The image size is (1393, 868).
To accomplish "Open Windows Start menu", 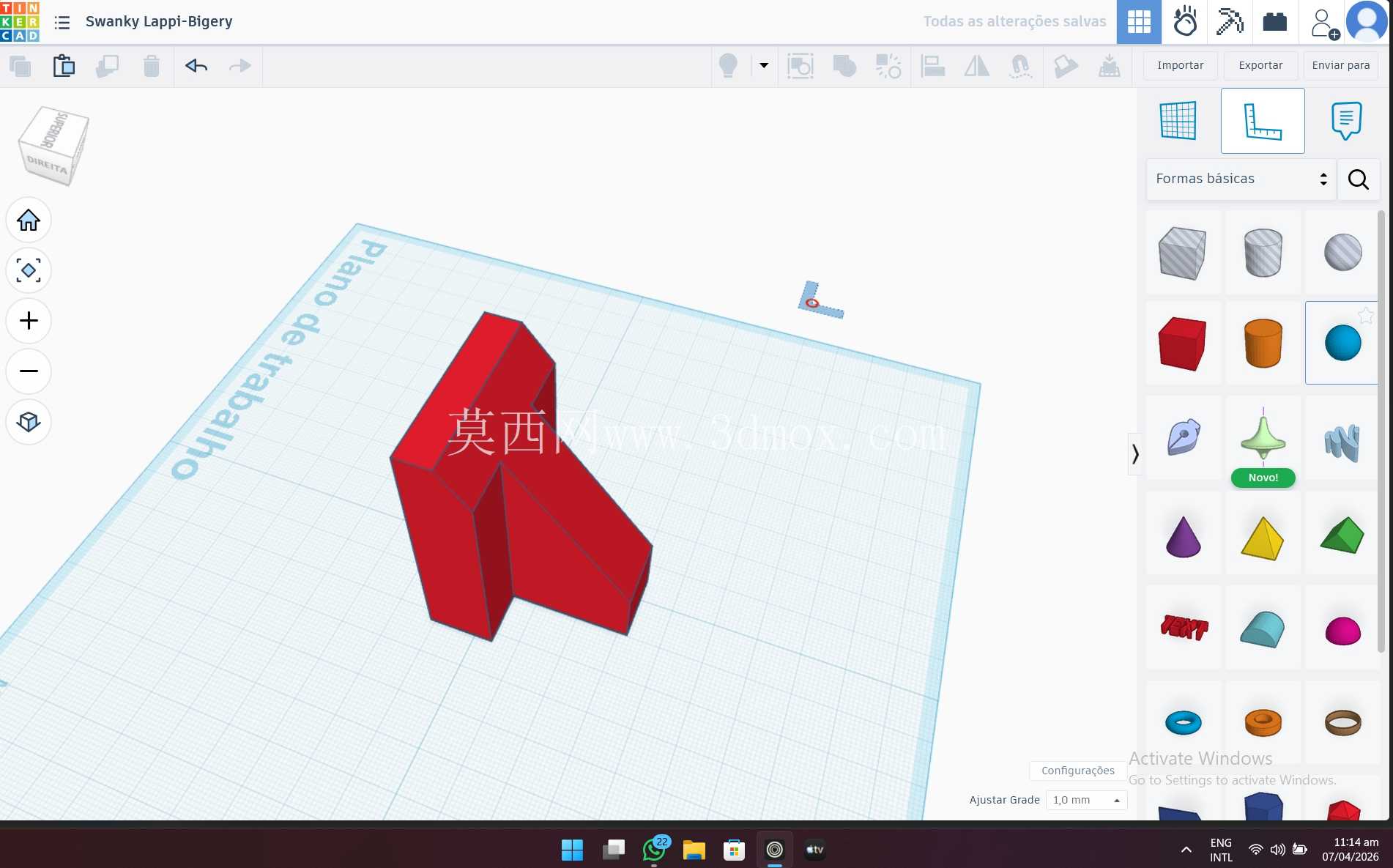I will pyautogui.click(x=572, y=850).
